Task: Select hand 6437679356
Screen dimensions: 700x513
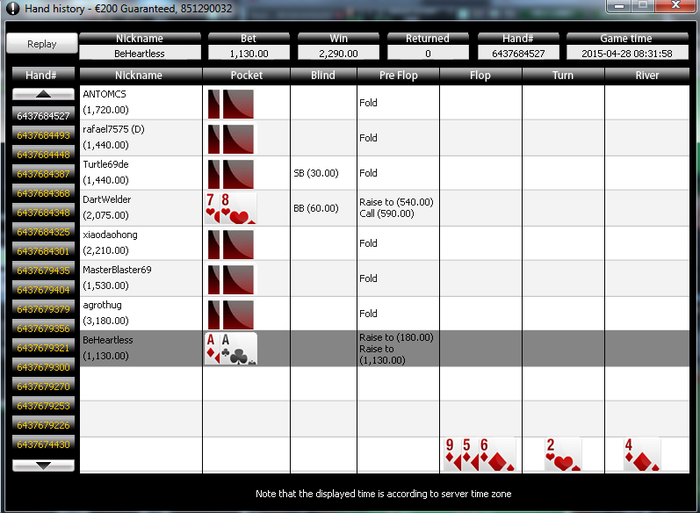Action: point(43,329)
